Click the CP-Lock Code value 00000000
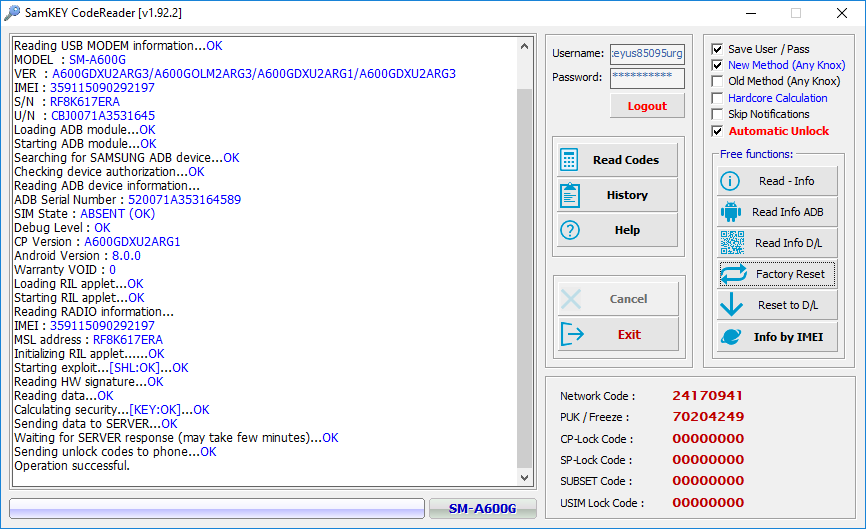This screenshot has height=529, width=866. click(x=708, y=438)
